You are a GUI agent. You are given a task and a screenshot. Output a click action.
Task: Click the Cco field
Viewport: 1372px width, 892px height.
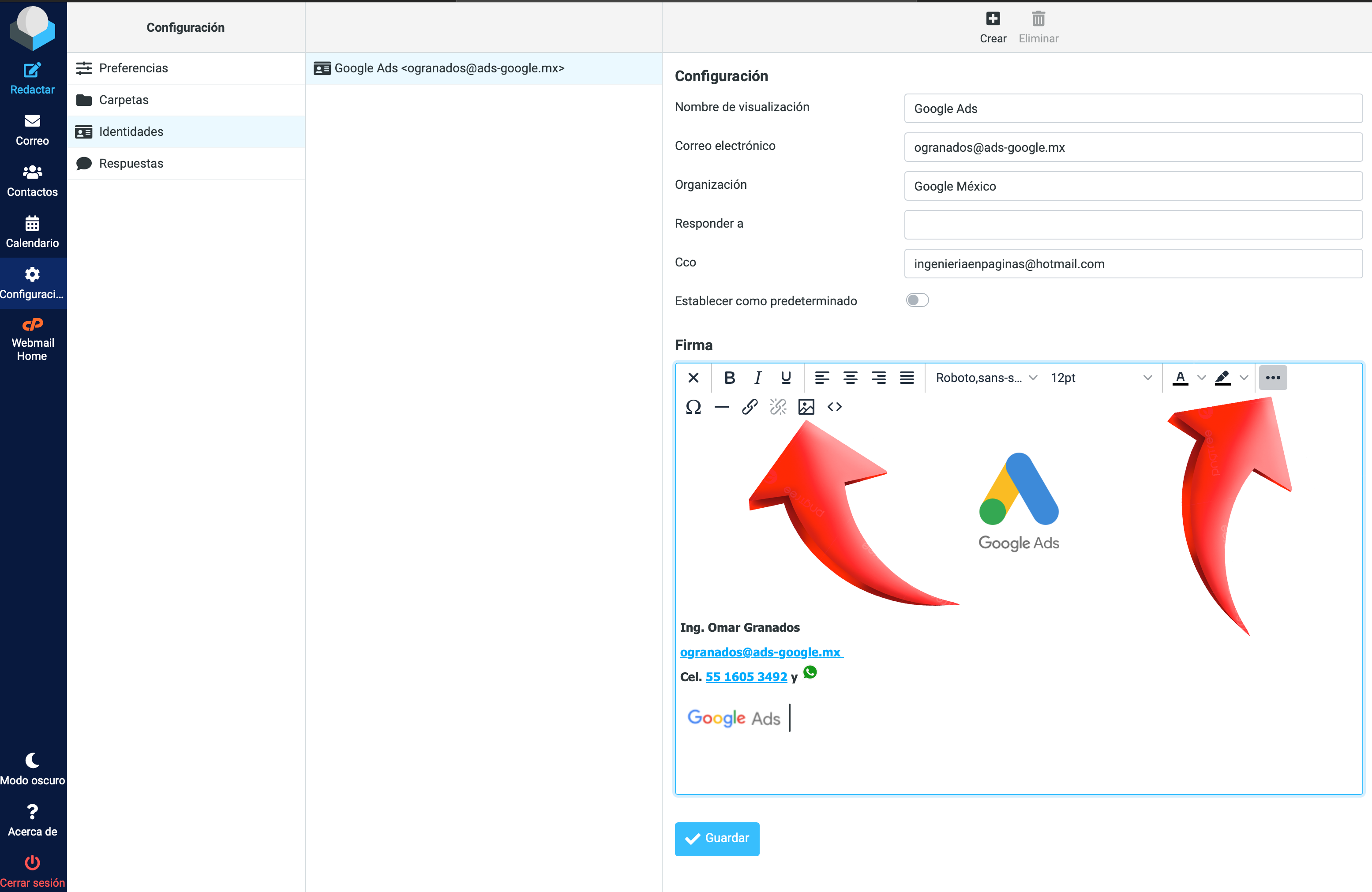coord(1133,263)
